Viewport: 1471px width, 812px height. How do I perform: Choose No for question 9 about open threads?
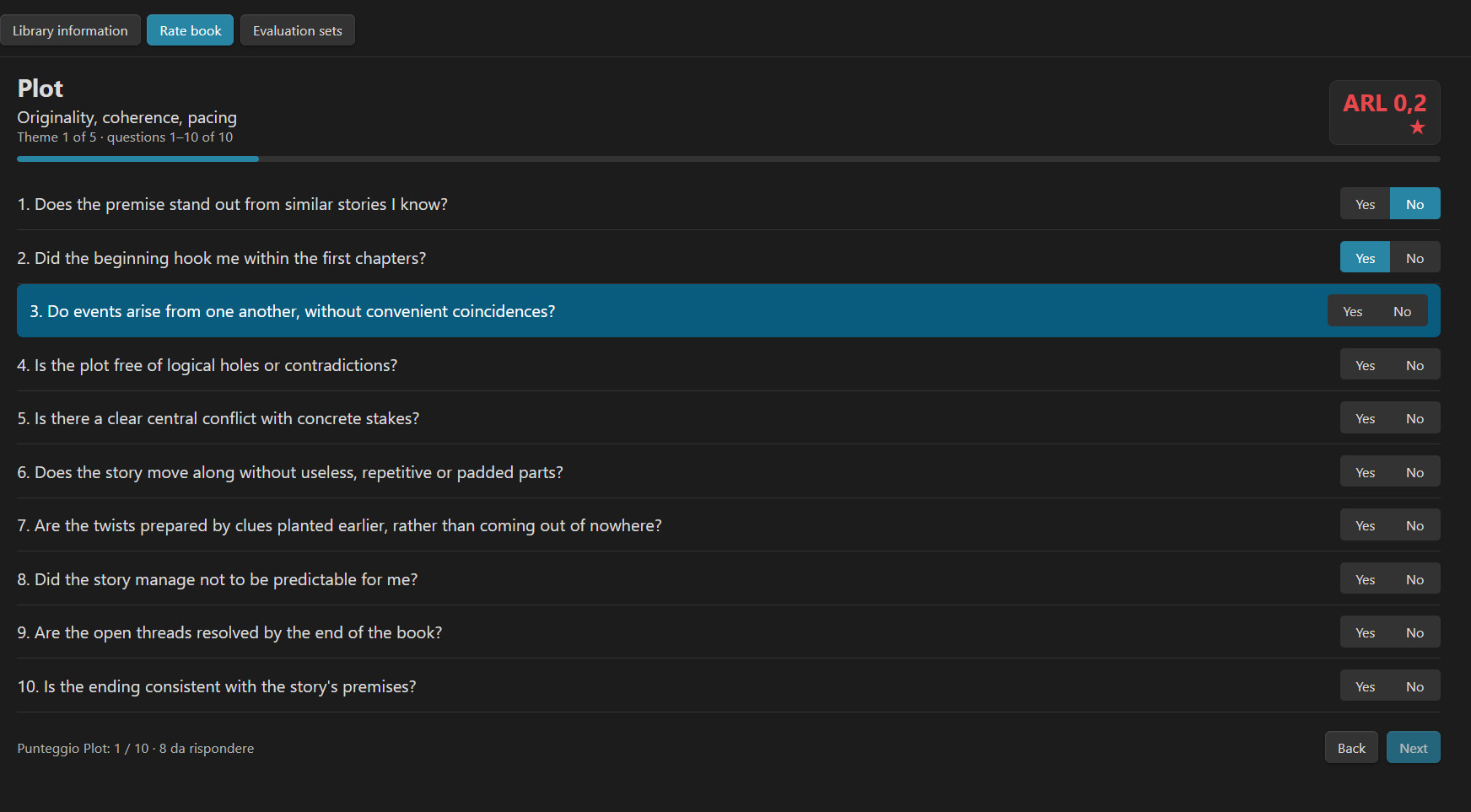pyautogui.click(x=1414, y=632)
